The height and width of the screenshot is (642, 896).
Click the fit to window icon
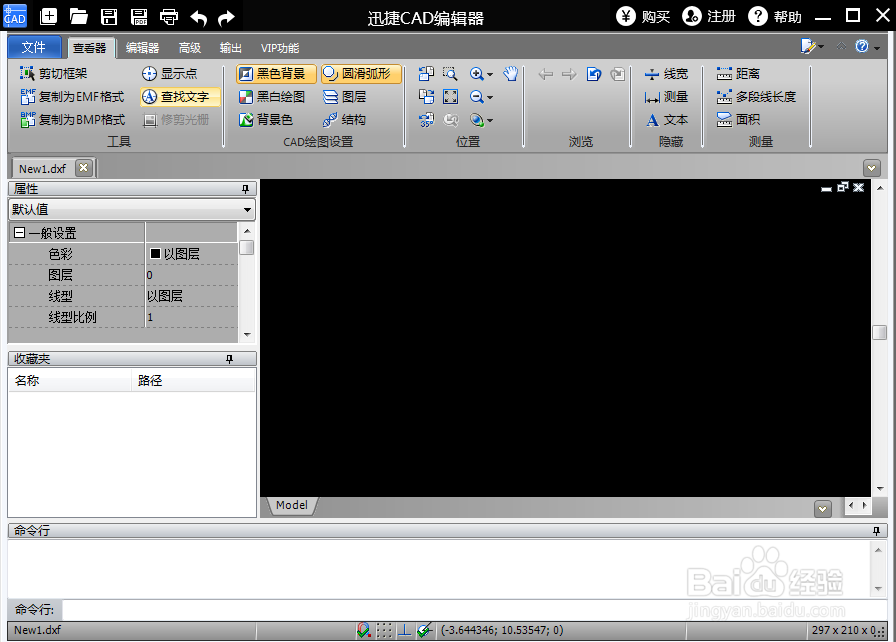click(450, 97)
